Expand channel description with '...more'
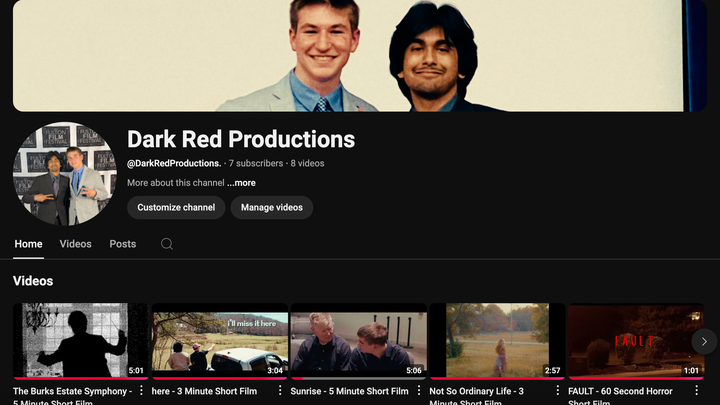Viewport: 720px width, 405px height. 241,183
